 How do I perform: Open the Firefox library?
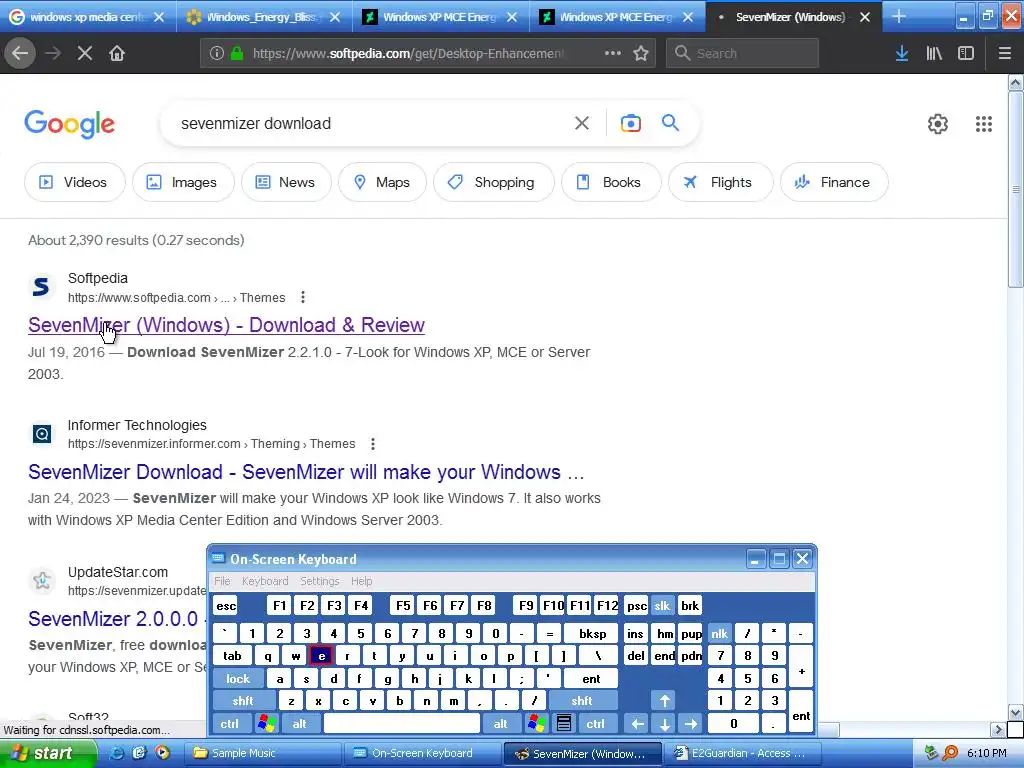coord(934,53)
